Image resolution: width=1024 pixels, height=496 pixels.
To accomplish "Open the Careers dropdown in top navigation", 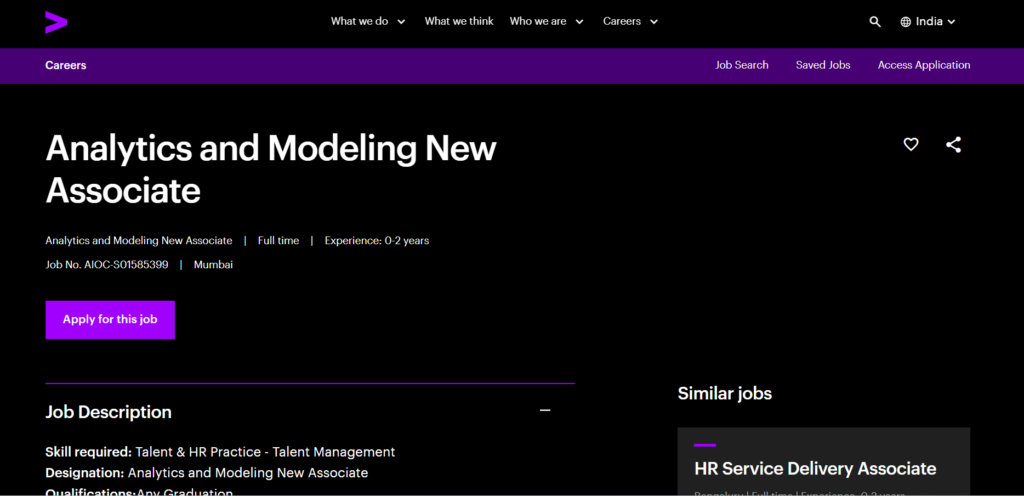I will (630, 21).
